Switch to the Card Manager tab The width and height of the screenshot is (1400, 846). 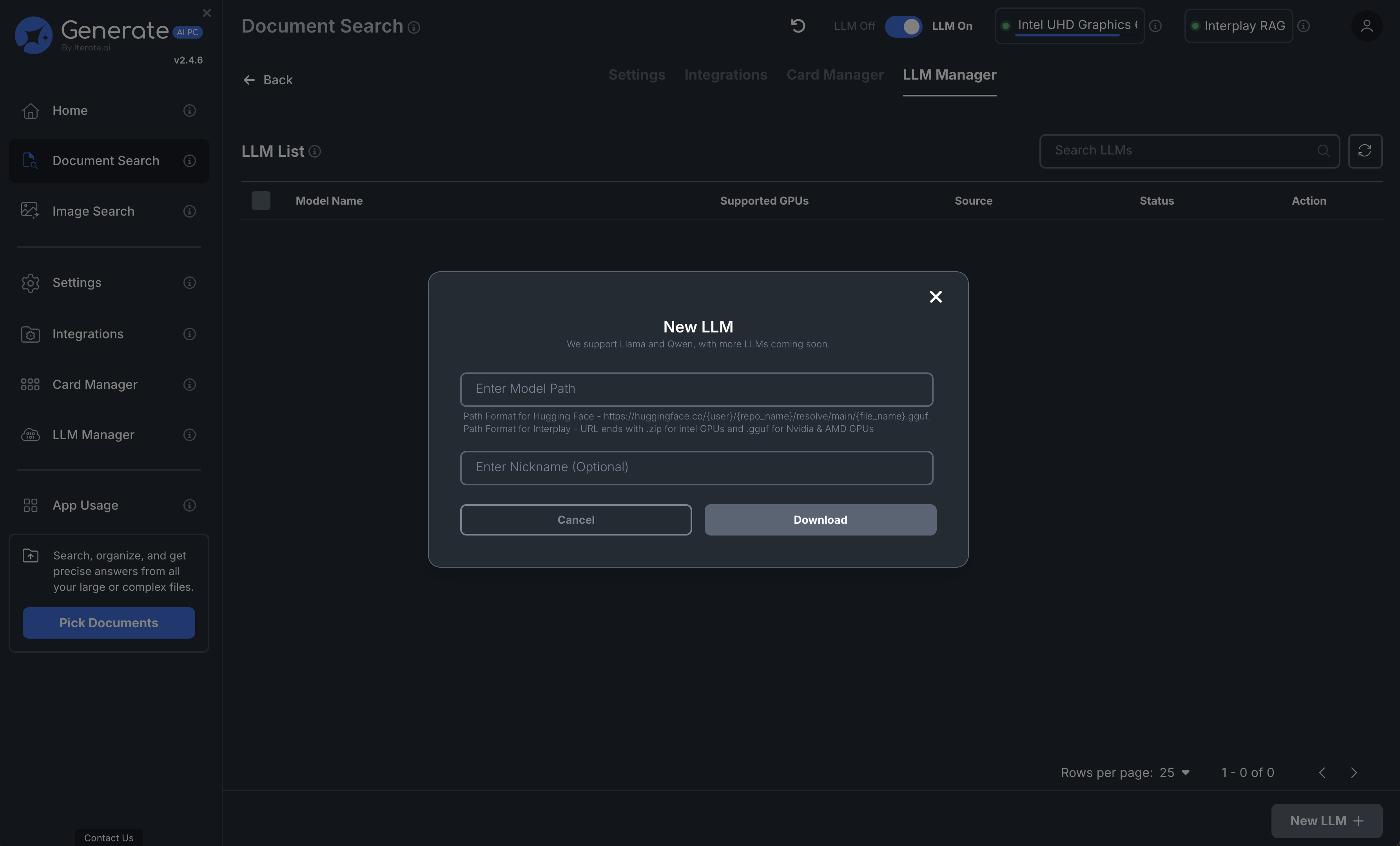pos(835,75)
